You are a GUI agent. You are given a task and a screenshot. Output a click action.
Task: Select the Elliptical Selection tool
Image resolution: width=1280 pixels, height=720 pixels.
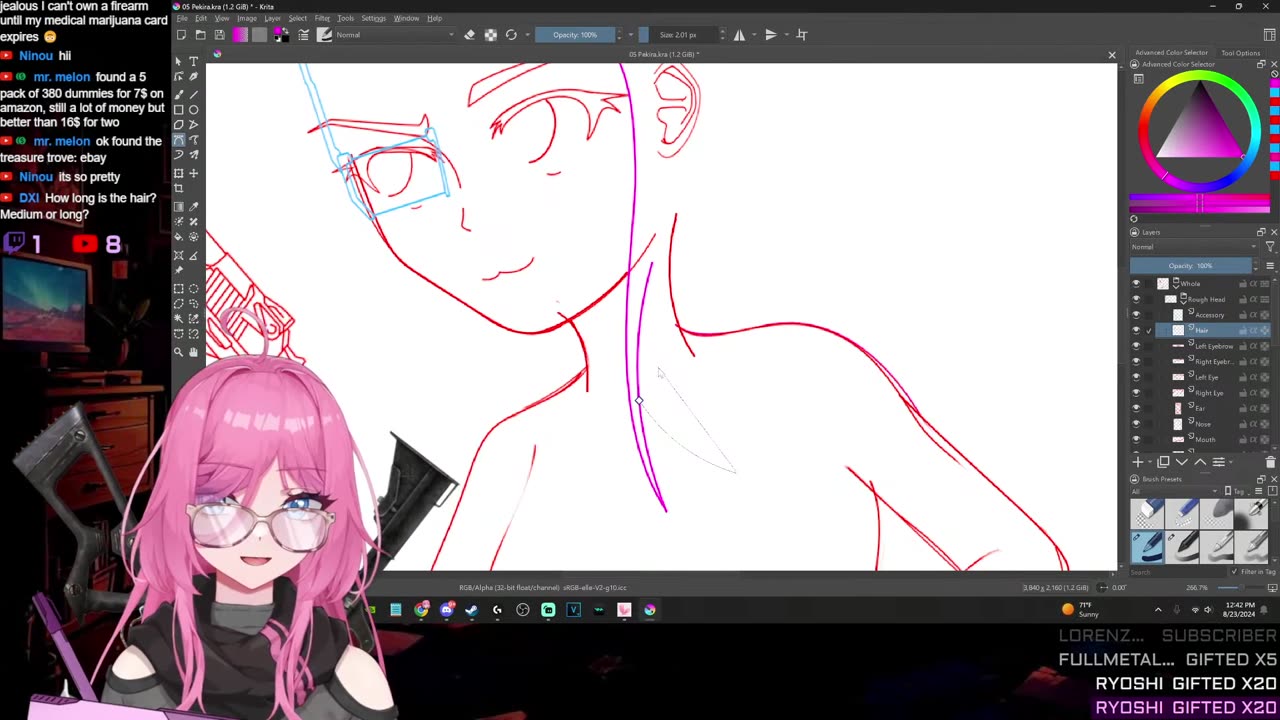coord(194,288)
